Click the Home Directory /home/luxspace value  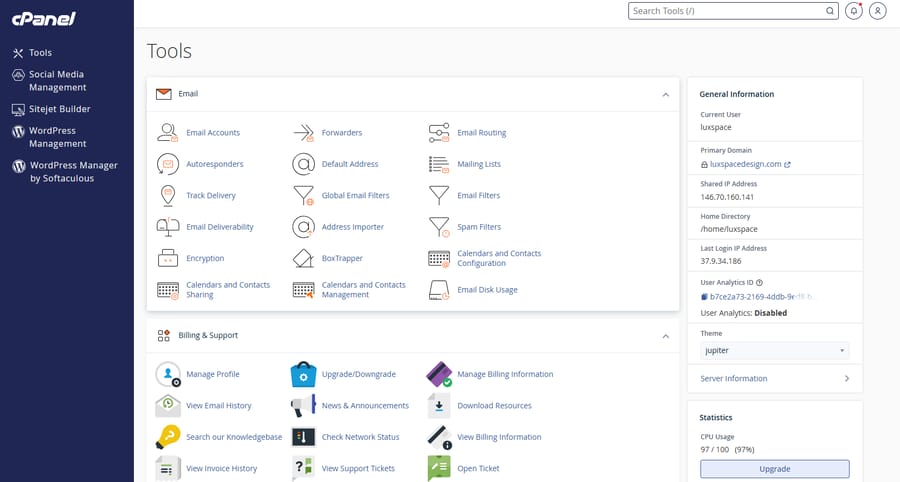[729, 229]
